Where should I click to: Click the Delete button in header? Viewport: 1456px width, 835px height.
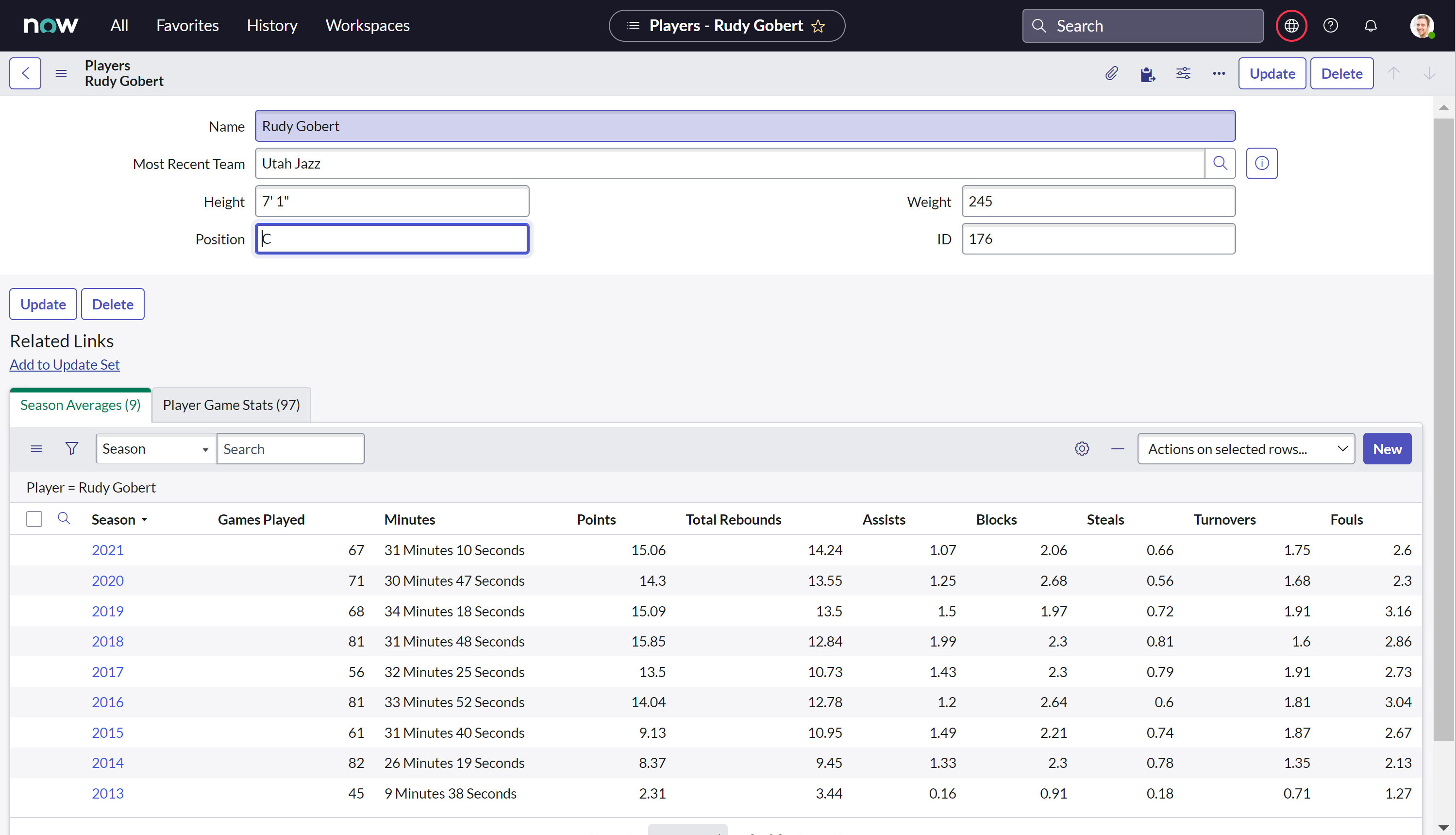pyautogui.click(x=1342, y=73)
